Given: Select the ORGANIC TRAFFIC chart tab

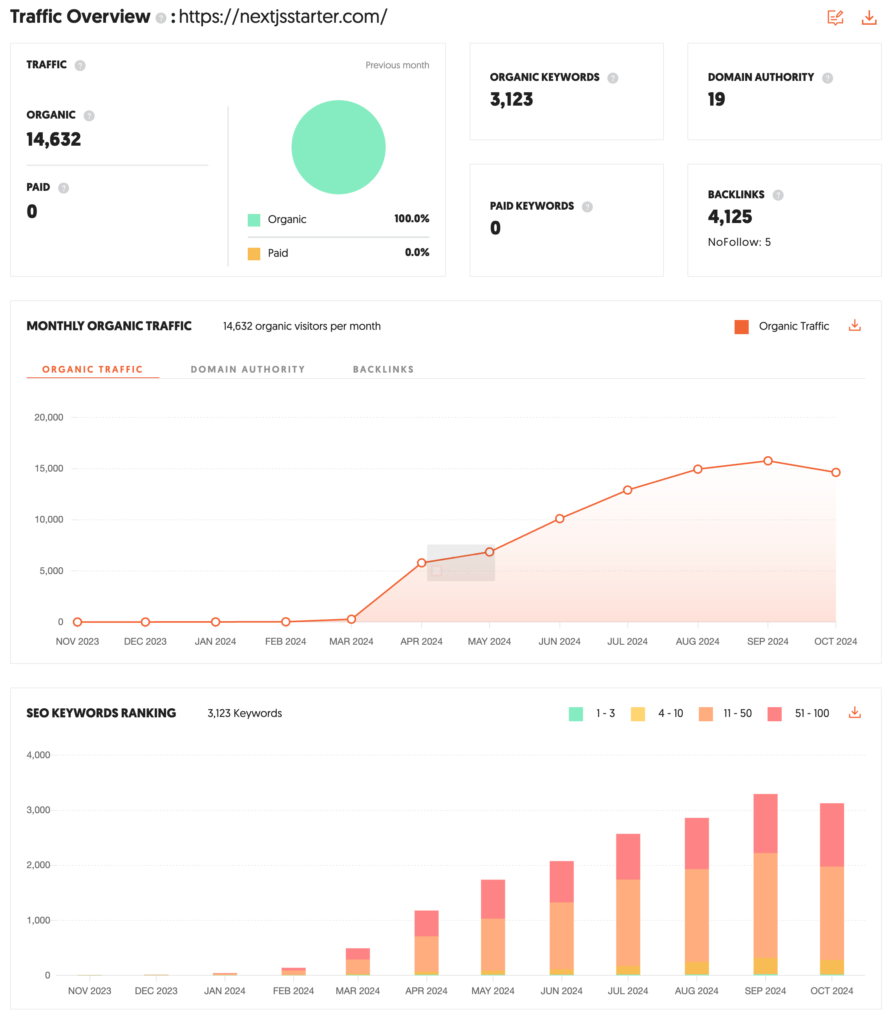Looking at the screenshot, I should click(x=93, y=369).
